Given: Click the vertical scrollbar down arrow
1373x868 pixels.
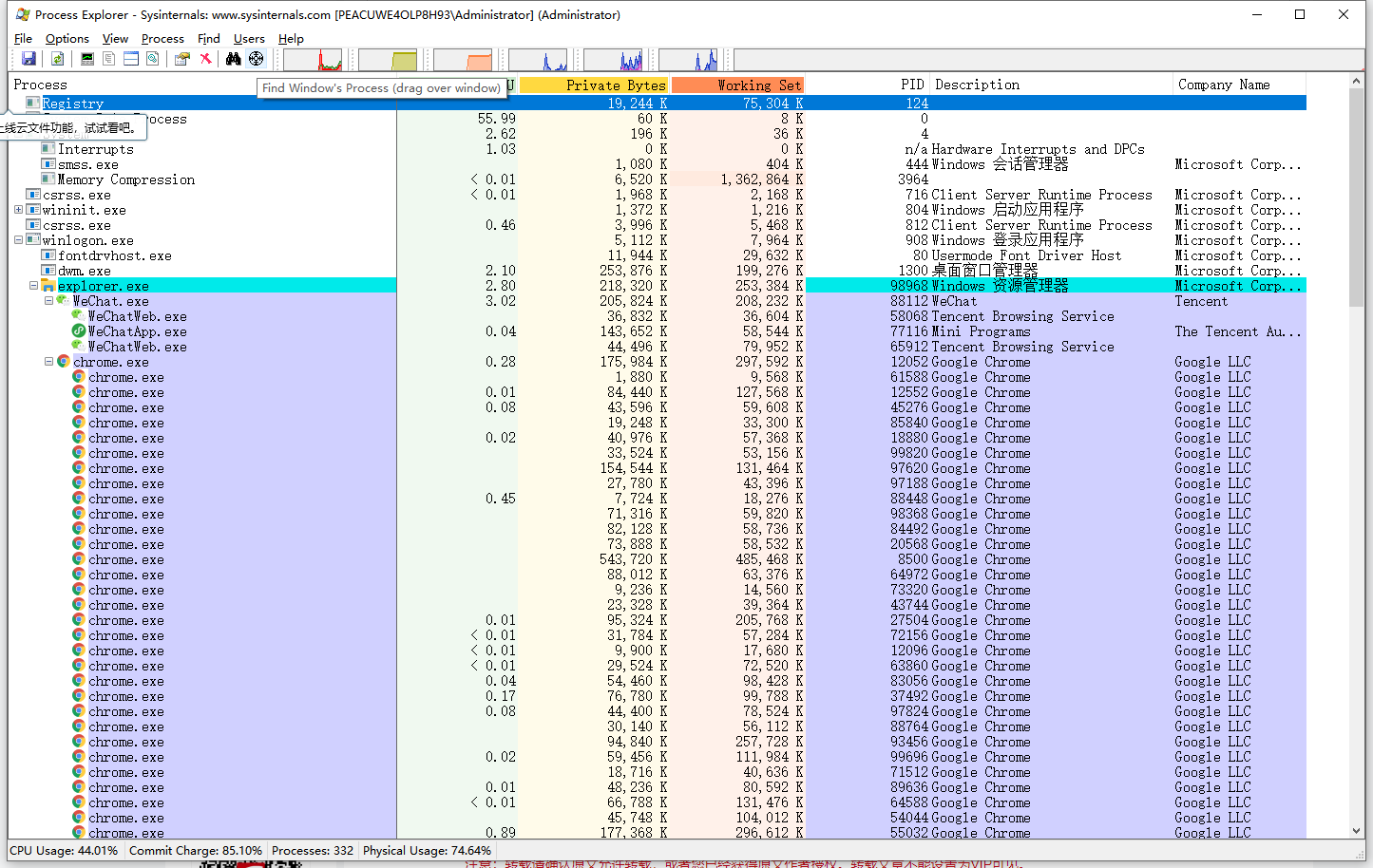Looking at the screenshot, I should click(1356, 830).
